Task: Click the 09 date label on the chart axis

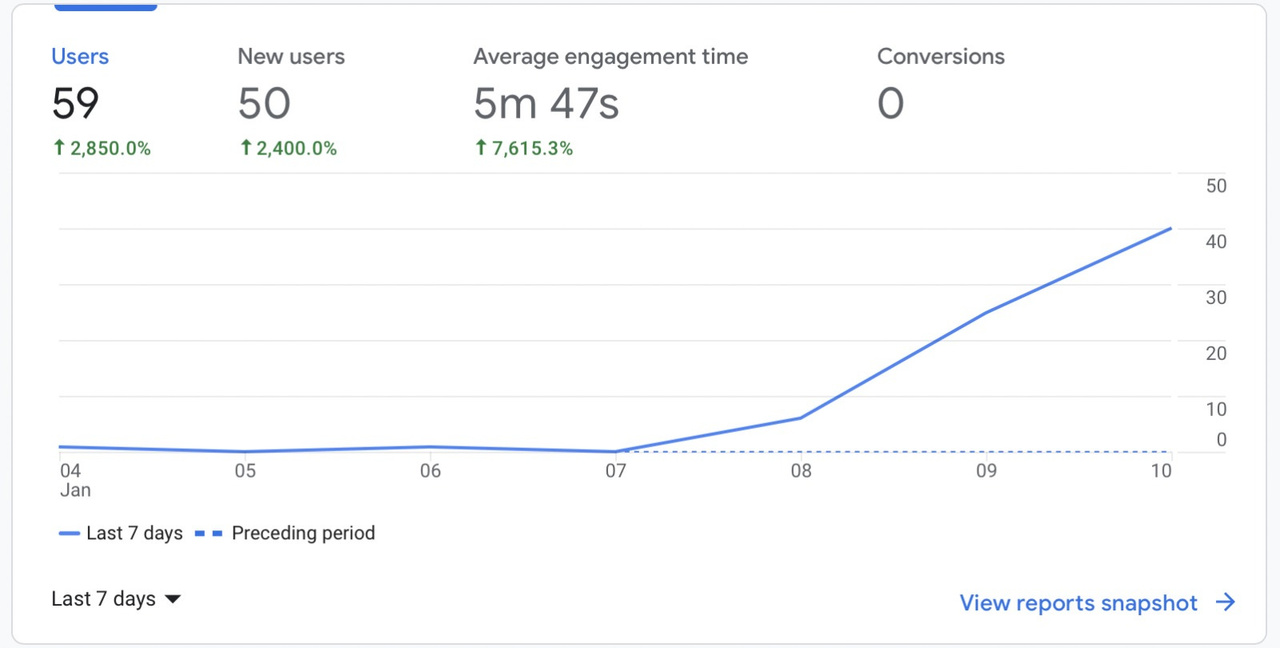Action: point(986,471)
